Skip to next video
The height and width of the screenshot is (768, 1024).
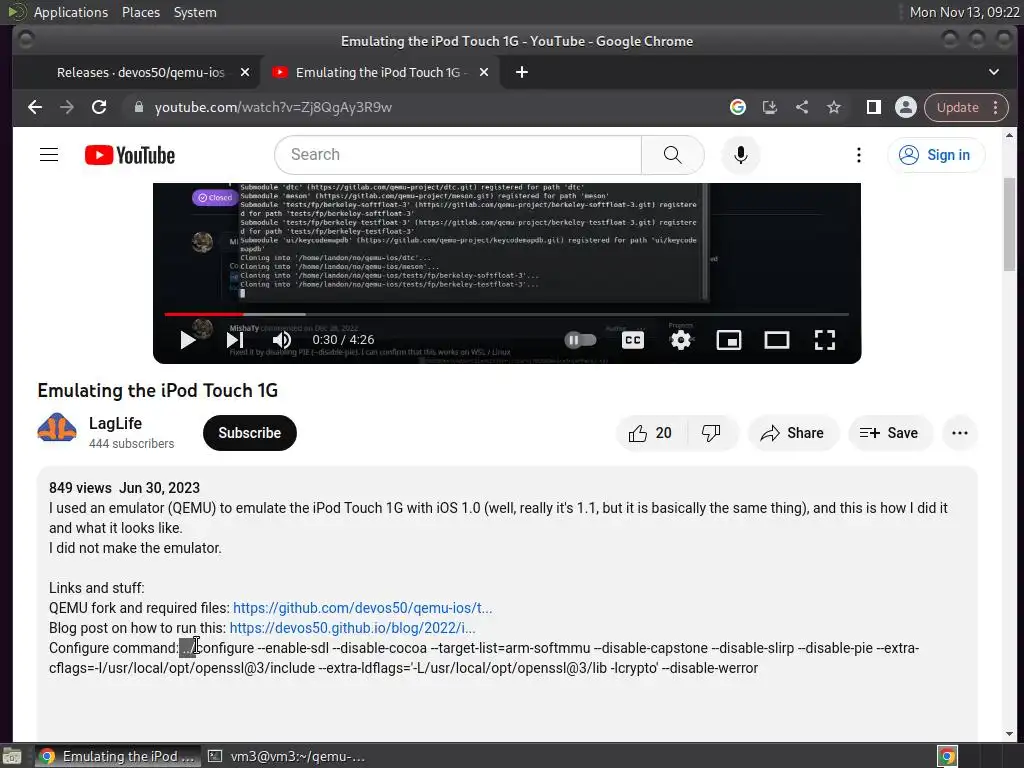pos(235,340)
